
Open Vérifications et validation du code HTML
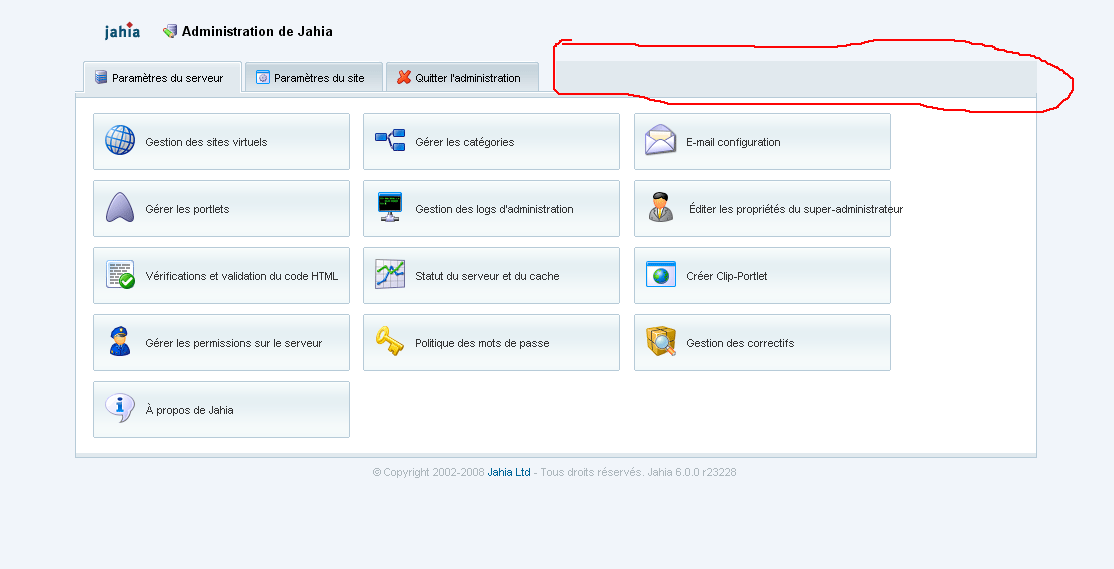coord(222,276)
